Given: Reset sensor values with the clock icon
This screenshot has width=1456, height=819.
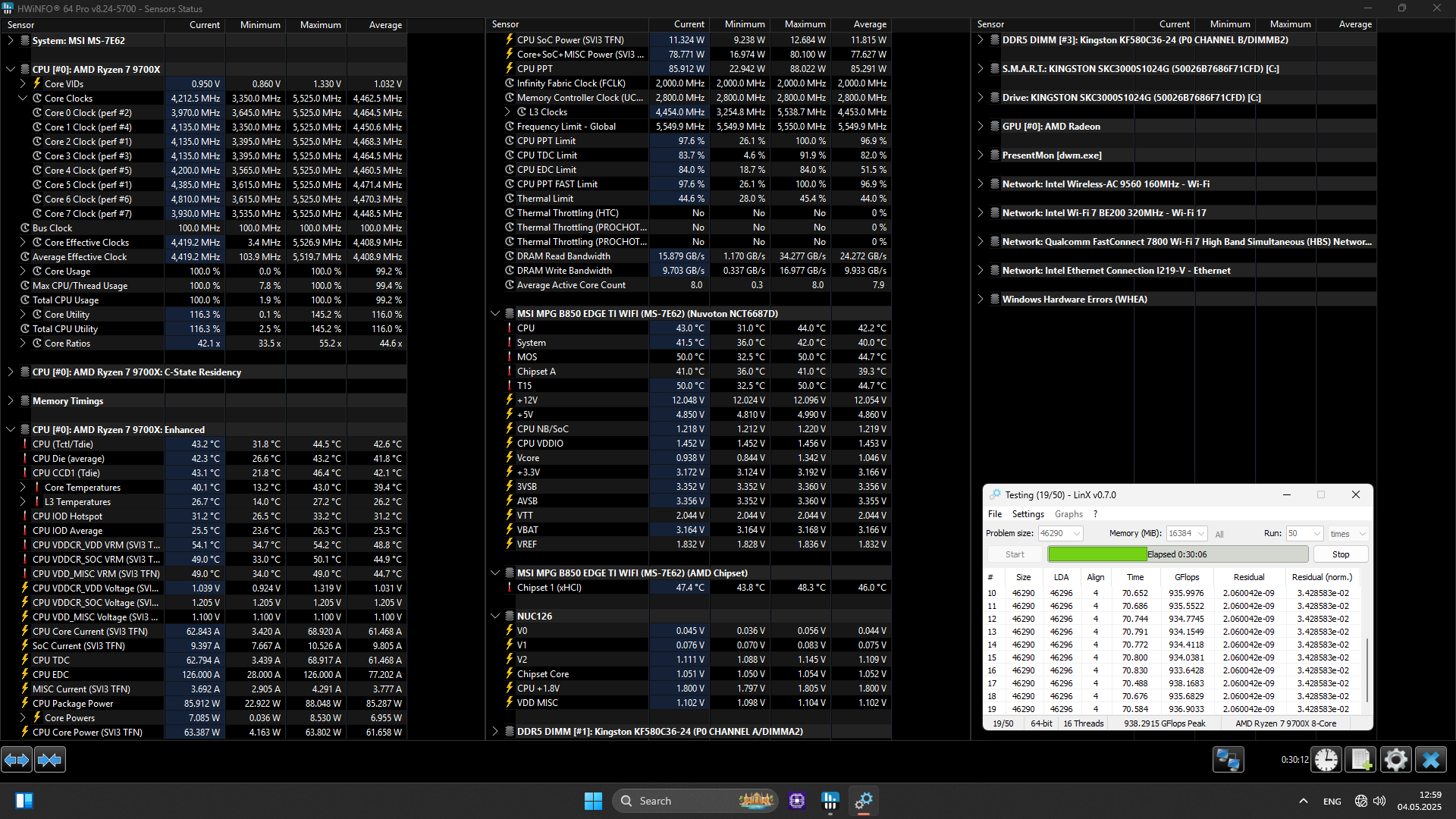Looking at the screenshot, I should (x=1326, y=759).
